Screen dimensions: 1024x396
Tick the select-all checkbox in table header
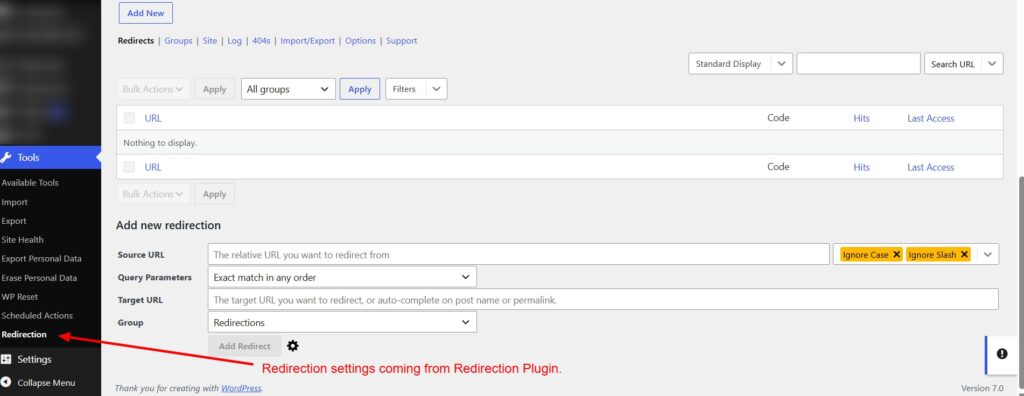click(129, 118)
